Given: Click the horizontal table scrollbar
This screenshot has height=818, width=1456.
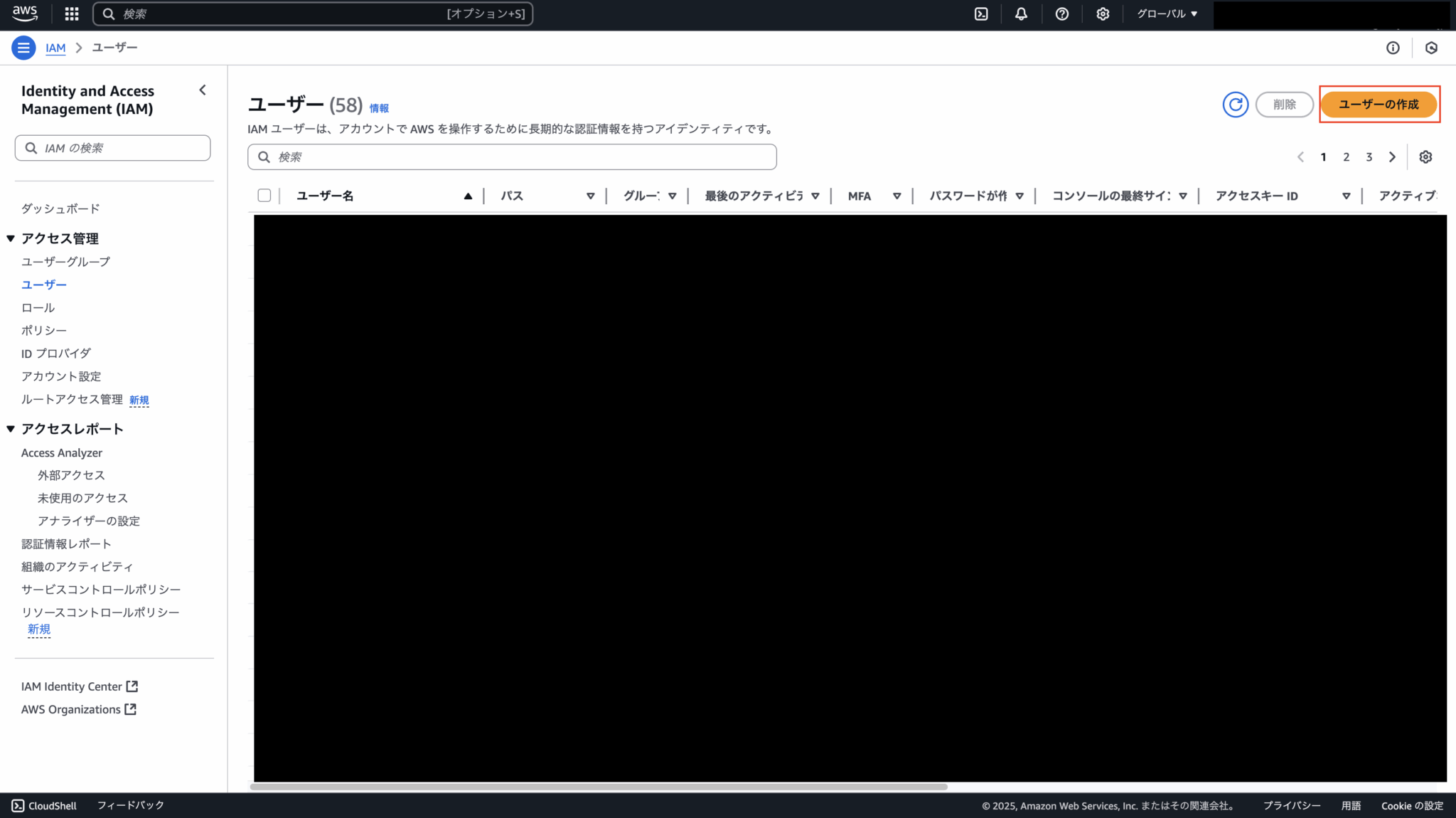Looking at the screenshot, I should click(599, 787).
